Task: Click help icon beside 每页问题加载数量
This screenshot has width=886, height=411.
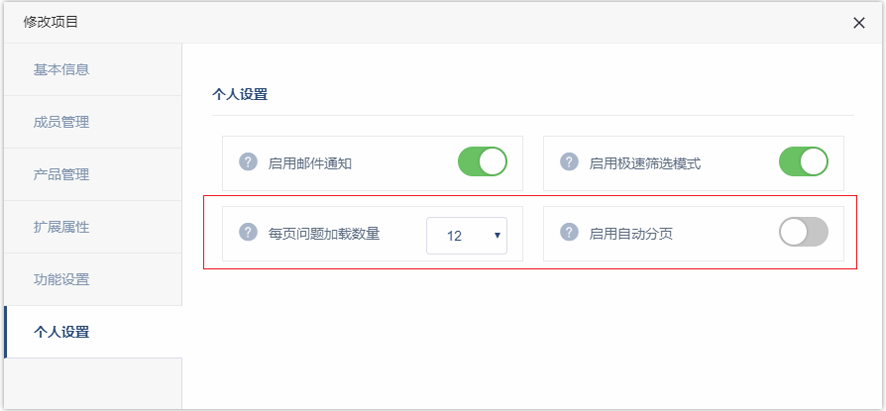Action: pos(249,233)
